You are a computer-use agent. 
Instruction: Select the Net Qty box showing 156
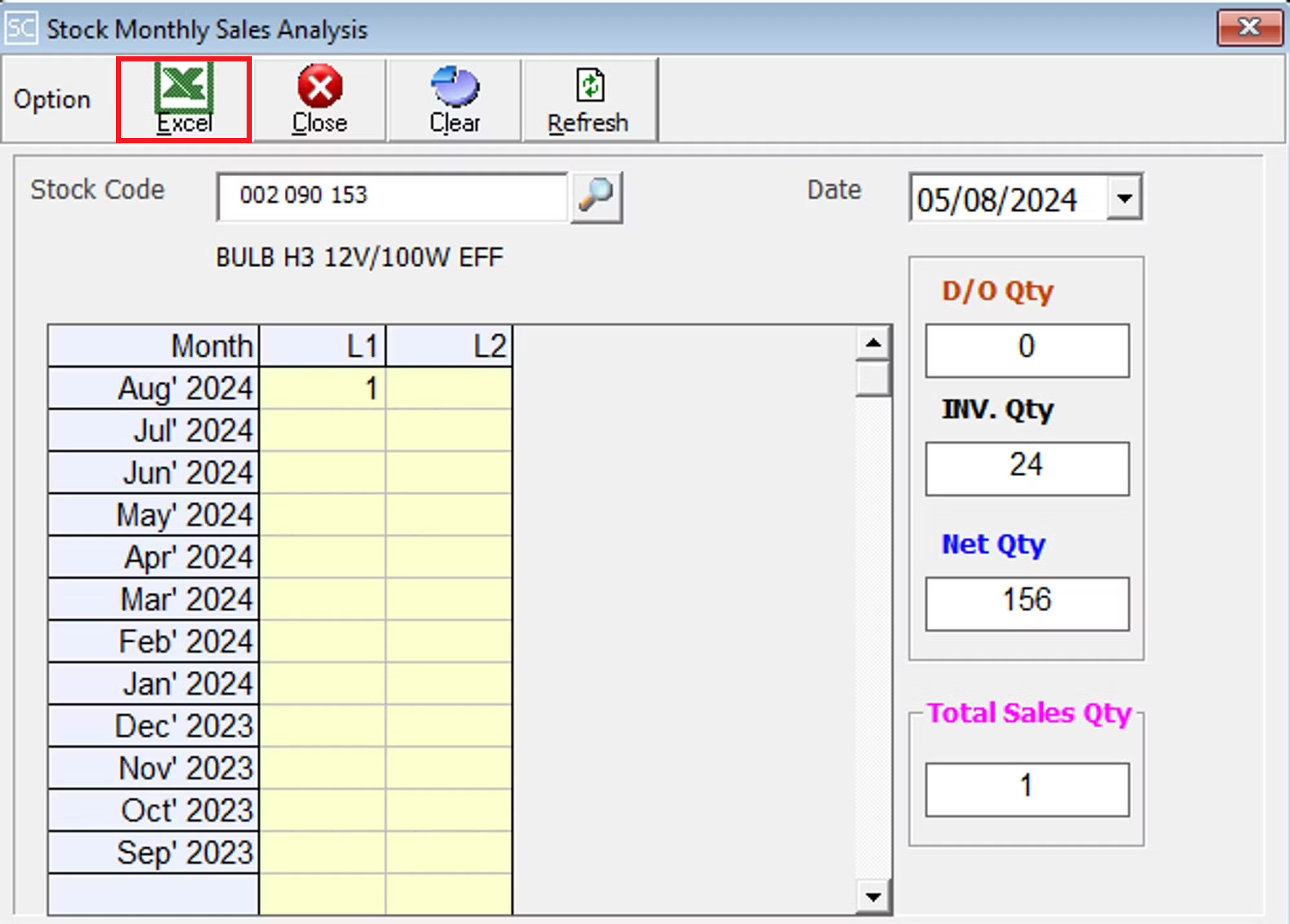(1027, 603)
